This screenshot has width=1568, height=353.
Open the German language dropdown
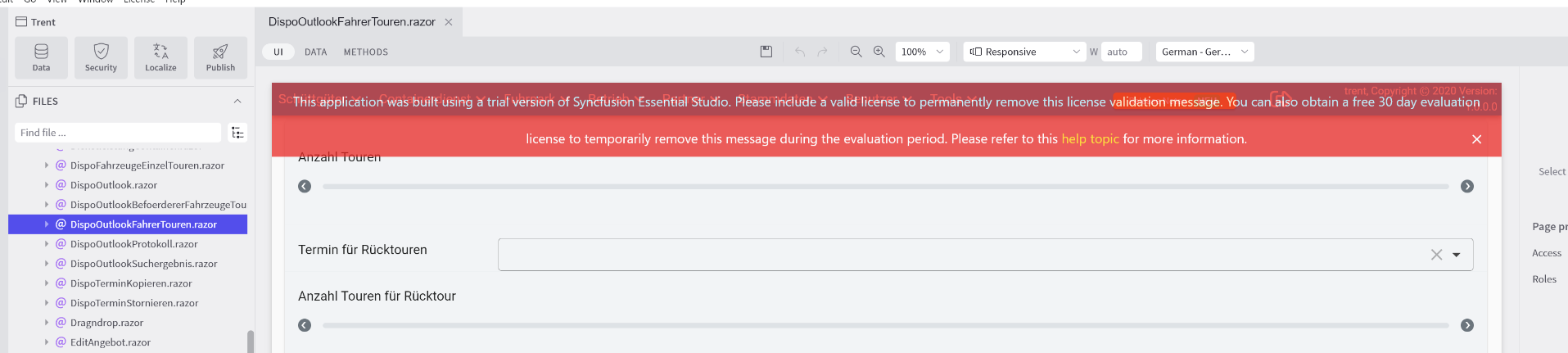[x=1204, y=52]
